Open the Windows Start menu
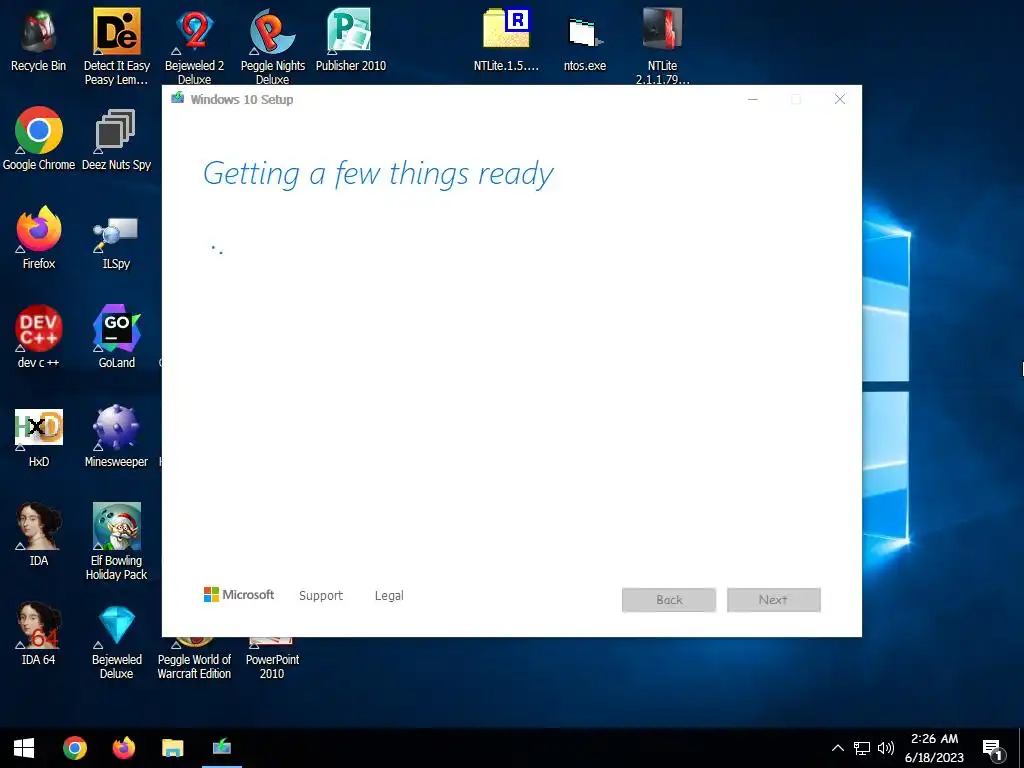Screen dimensions: 1024x768 point(24,748)
